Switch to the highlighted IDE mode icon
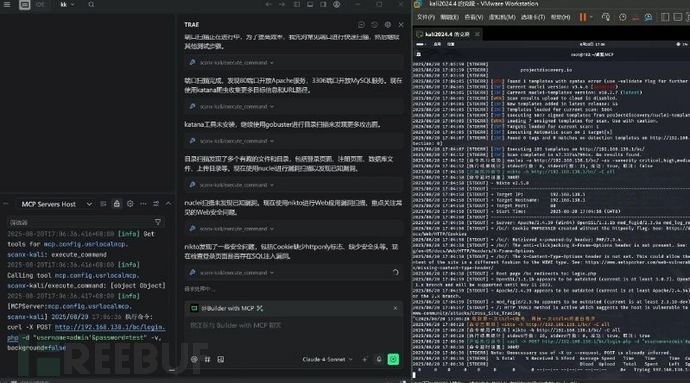This screenshot has width=690, height=383. (25, 4)
